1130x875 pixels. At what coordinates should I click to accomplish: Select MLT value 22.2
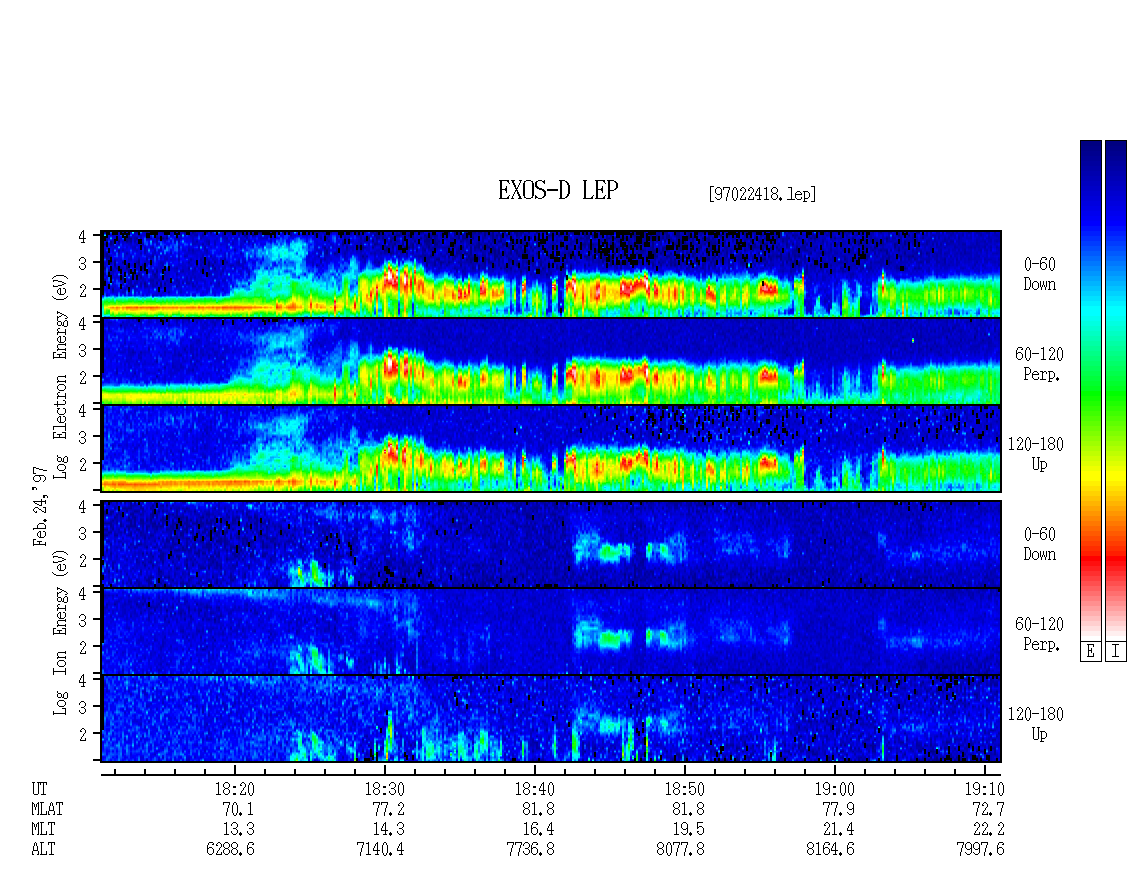pos(988,830)
